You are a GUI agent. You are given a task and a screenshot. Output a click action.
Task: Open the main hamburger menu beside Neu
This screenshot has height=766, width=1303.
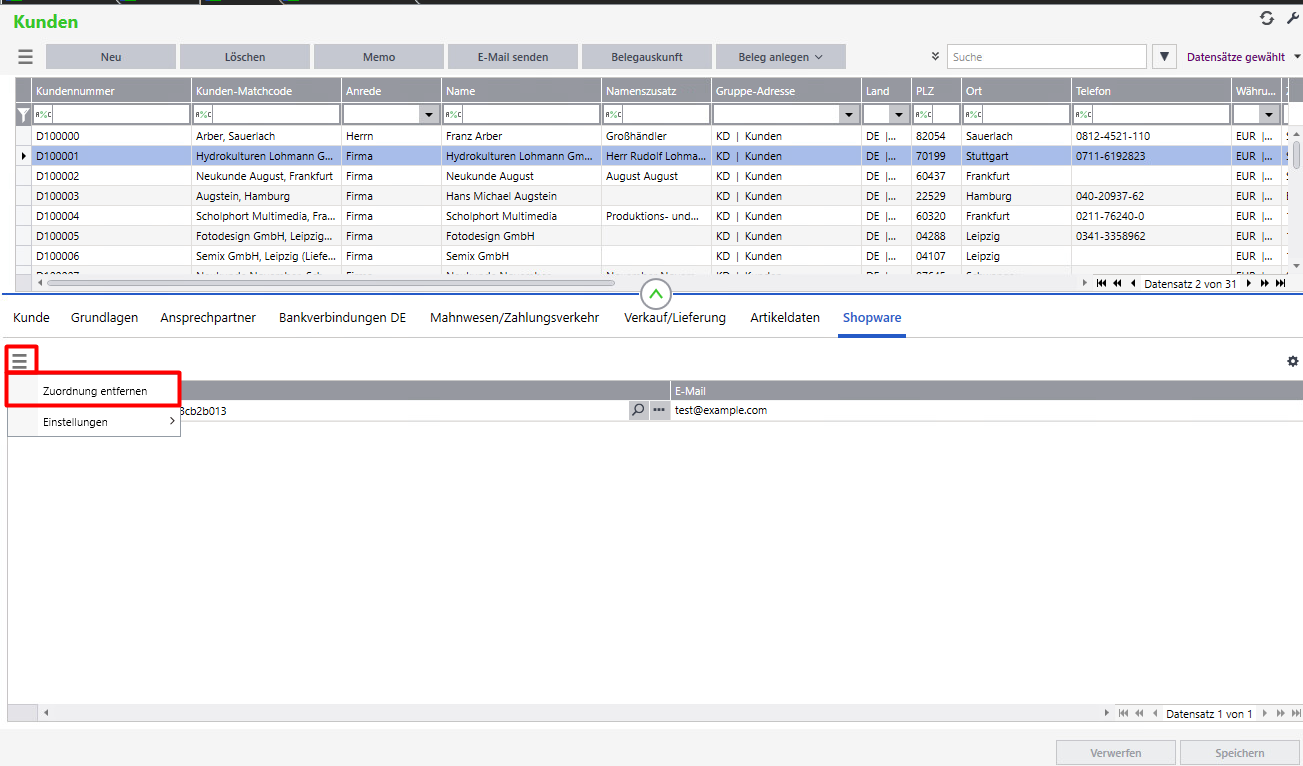[x=26, y=57]
